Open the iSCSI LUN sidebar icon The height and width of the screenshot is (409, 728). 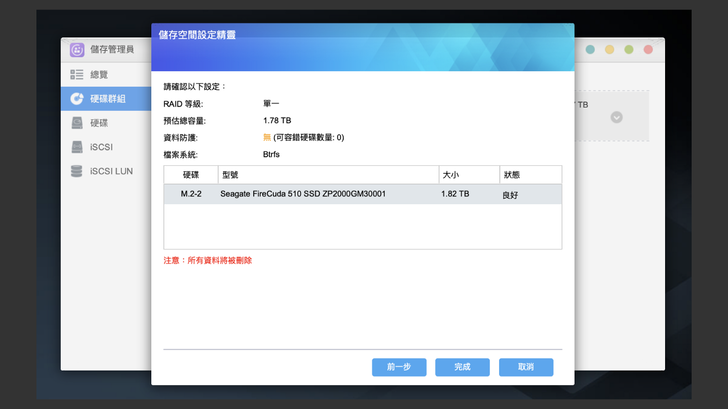click(77, 170)
